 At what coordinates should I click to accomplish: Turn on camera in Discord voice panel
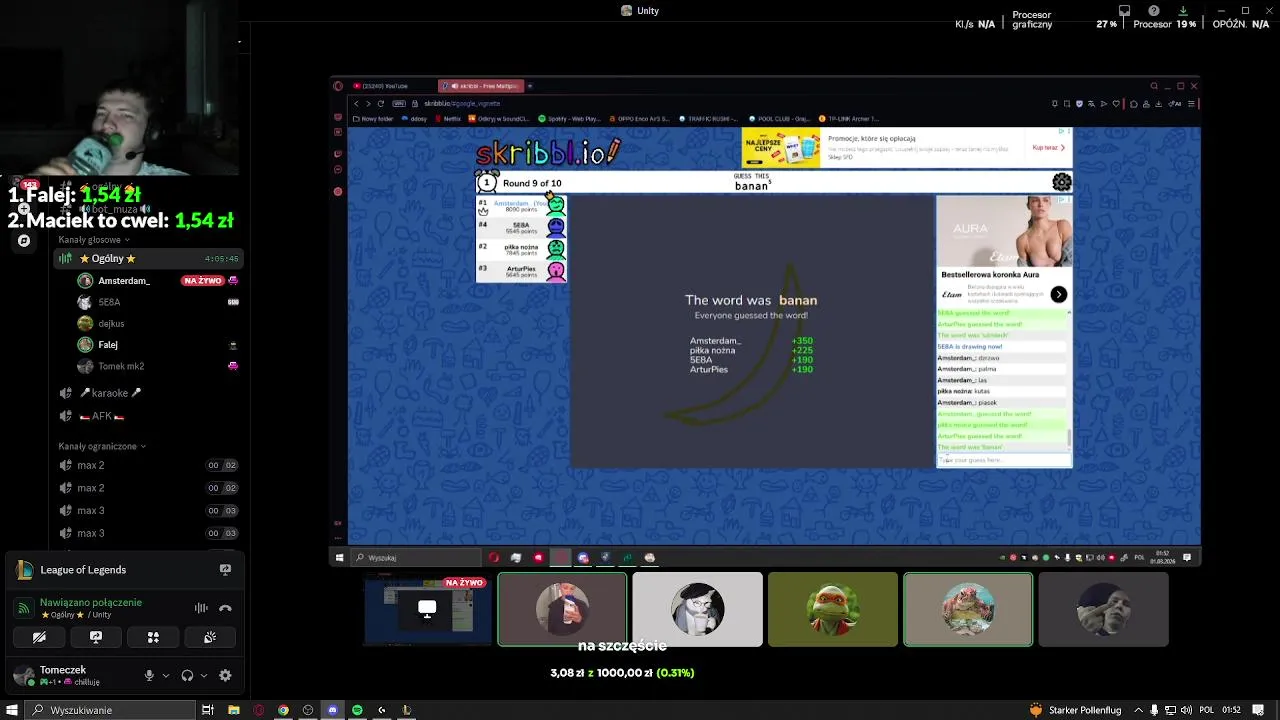(39, 637)
